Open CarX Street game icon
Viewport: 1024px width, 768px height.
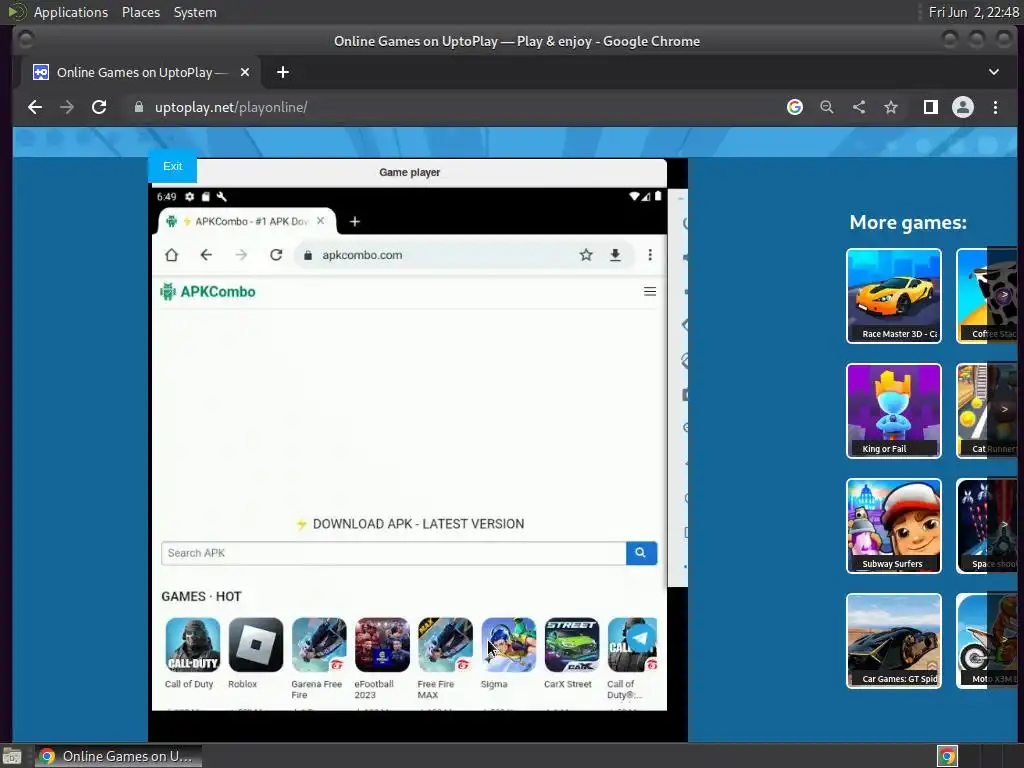(x=571, y=645)
